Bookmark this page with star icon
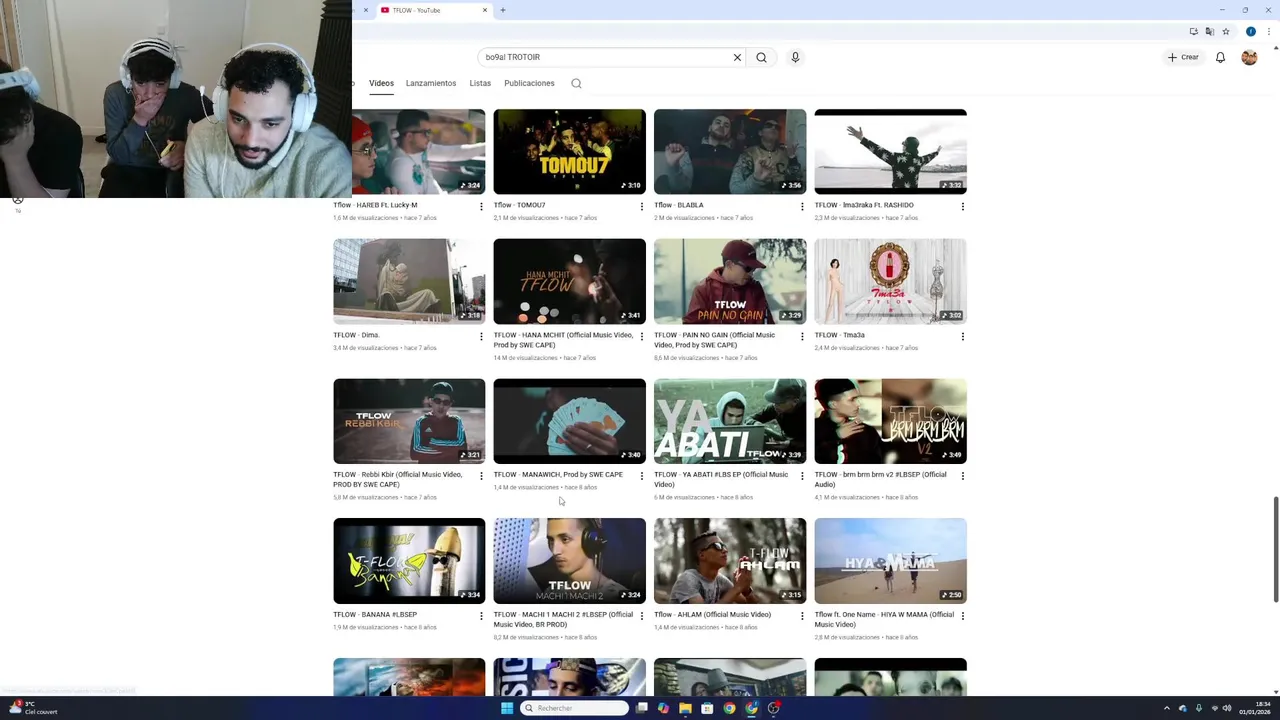Image resolution: width=1280 pixels, height=720 pixels. 1226,31
